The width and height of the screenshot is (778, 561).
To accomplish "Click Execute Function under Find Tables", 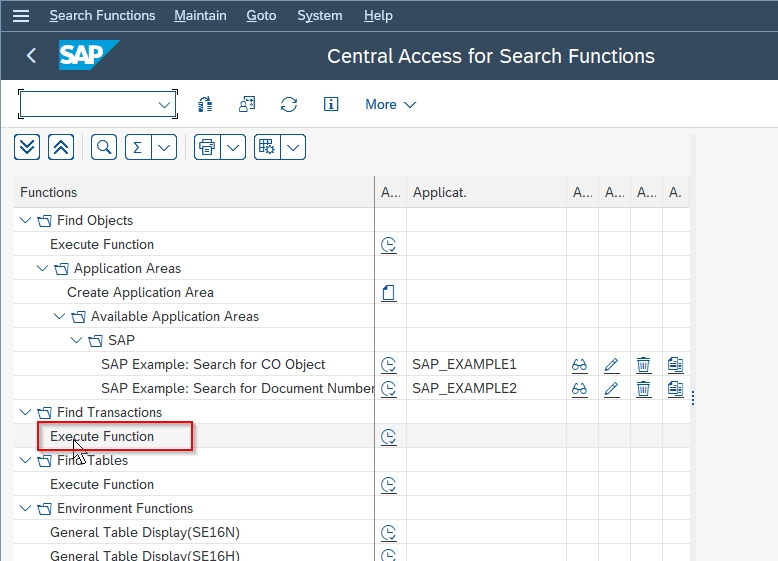I will pos(102,484).
